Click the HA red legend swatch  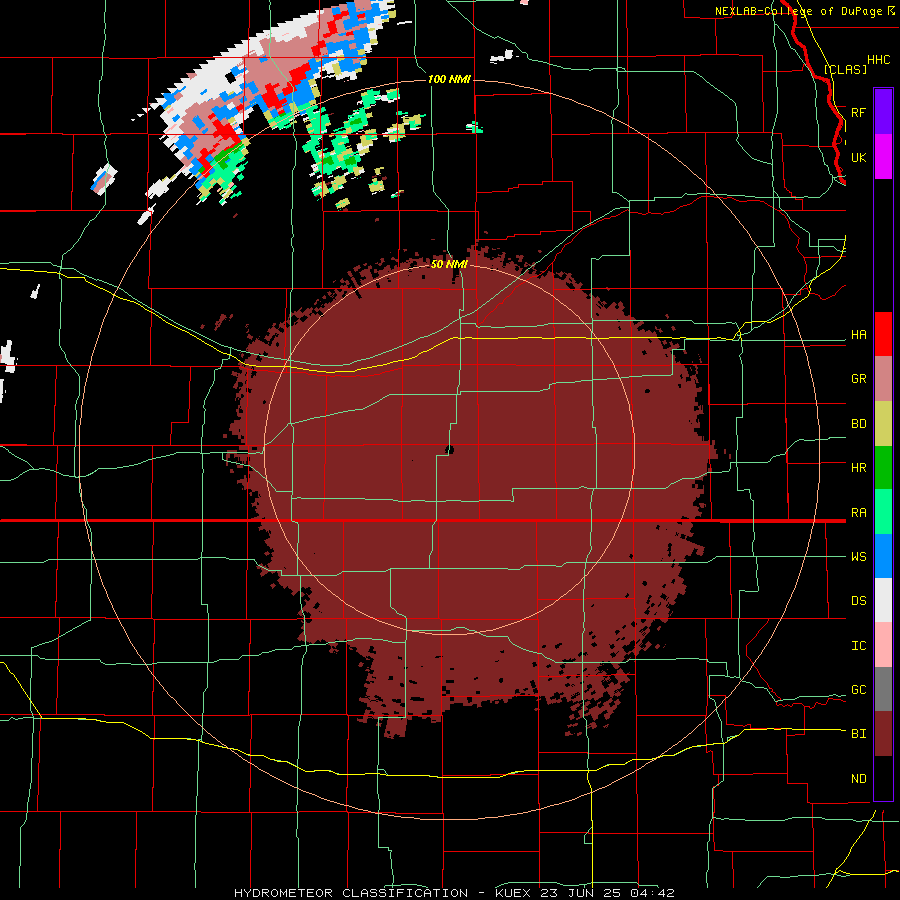point(883,334)
